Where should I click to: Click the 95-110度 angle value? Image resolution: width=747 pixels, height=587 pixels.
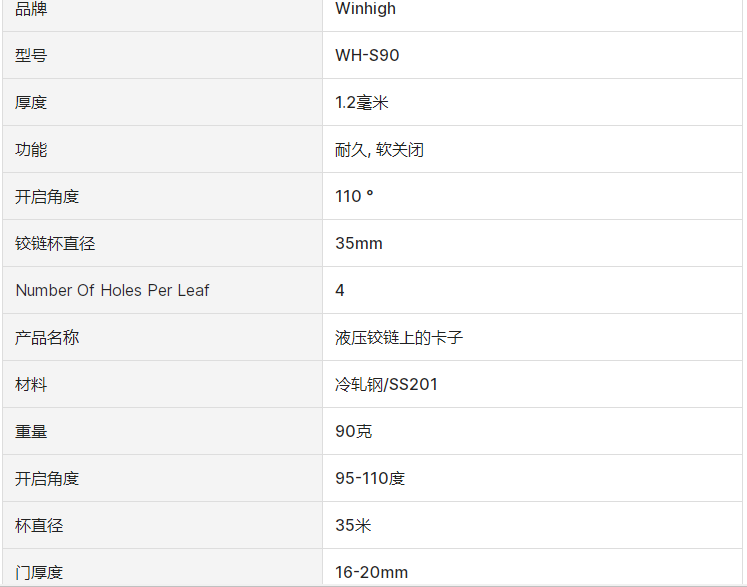(x=370, y=478)
